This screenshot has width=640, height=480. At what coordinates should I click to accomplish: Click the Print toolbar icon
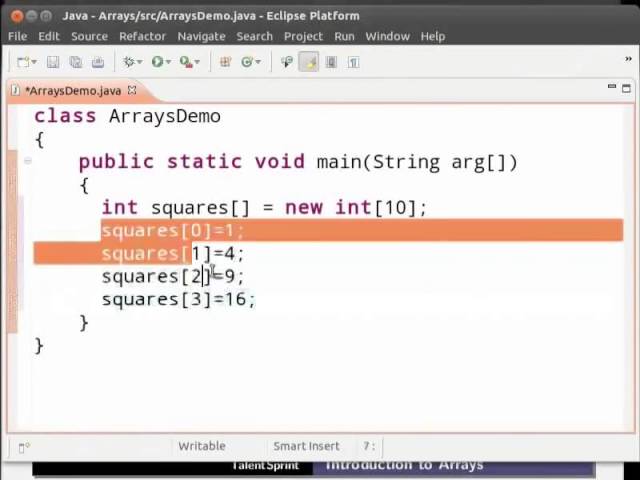coord(98,62)
